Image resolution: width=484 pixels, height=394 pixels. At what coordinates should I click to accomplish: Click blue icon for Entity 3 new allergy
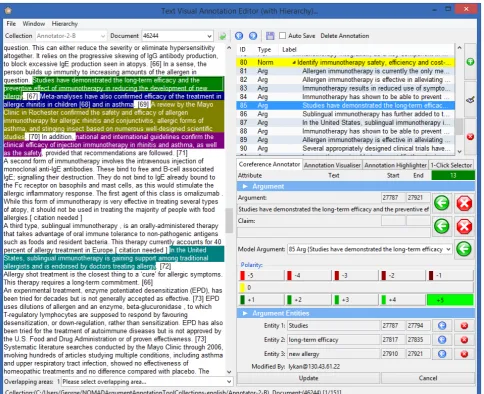[442, 354]
